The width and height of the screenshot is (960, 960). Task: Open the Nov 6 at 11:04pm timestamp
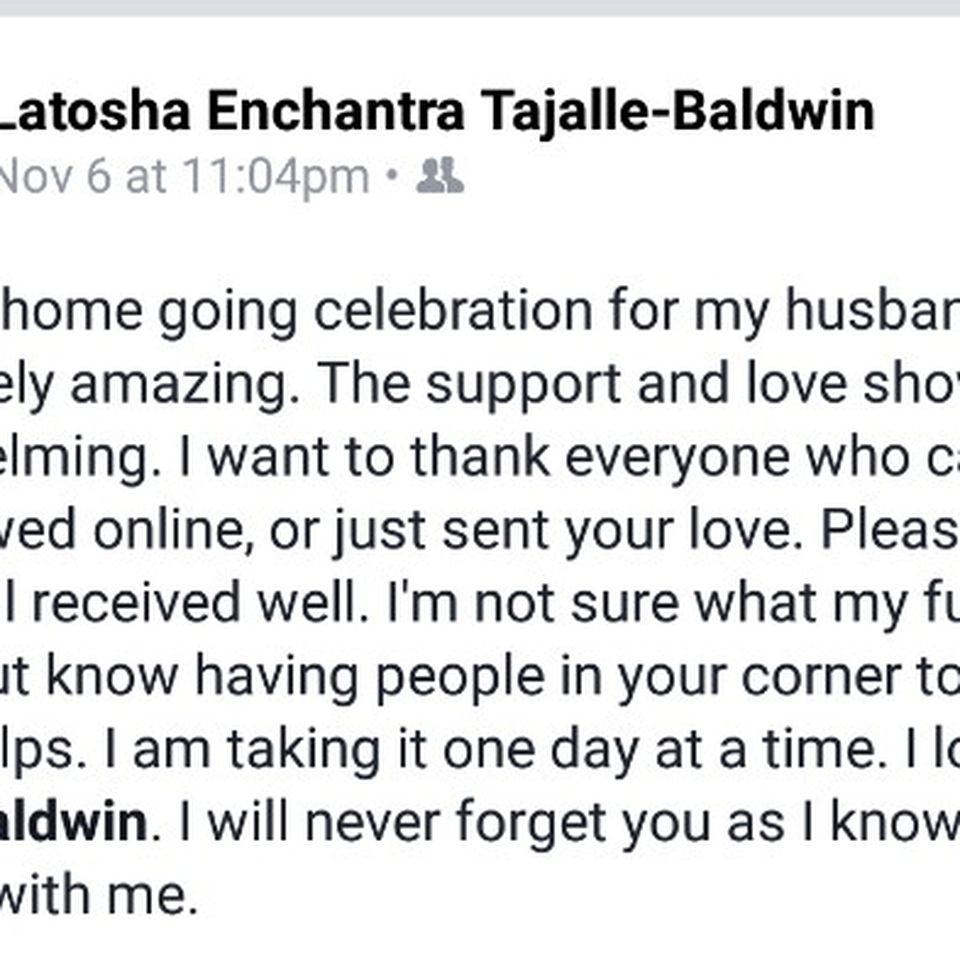184,177
